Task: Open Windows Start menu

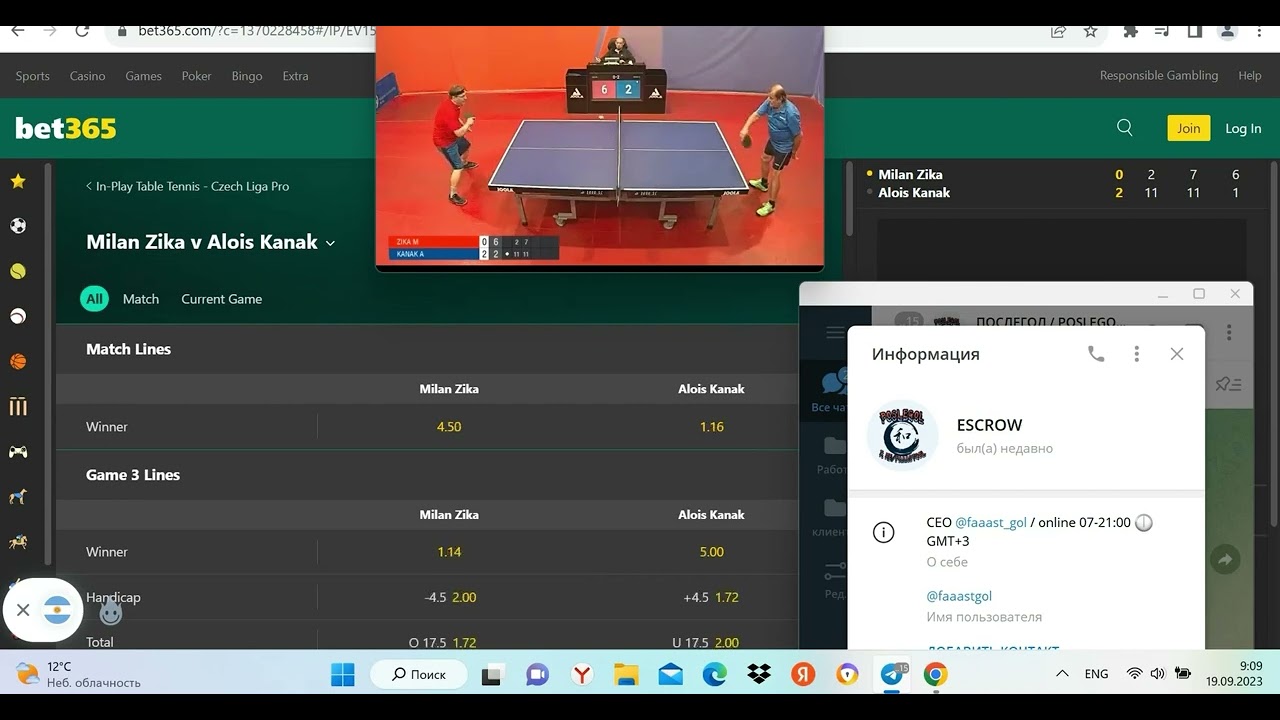Action: click(343, 675)
